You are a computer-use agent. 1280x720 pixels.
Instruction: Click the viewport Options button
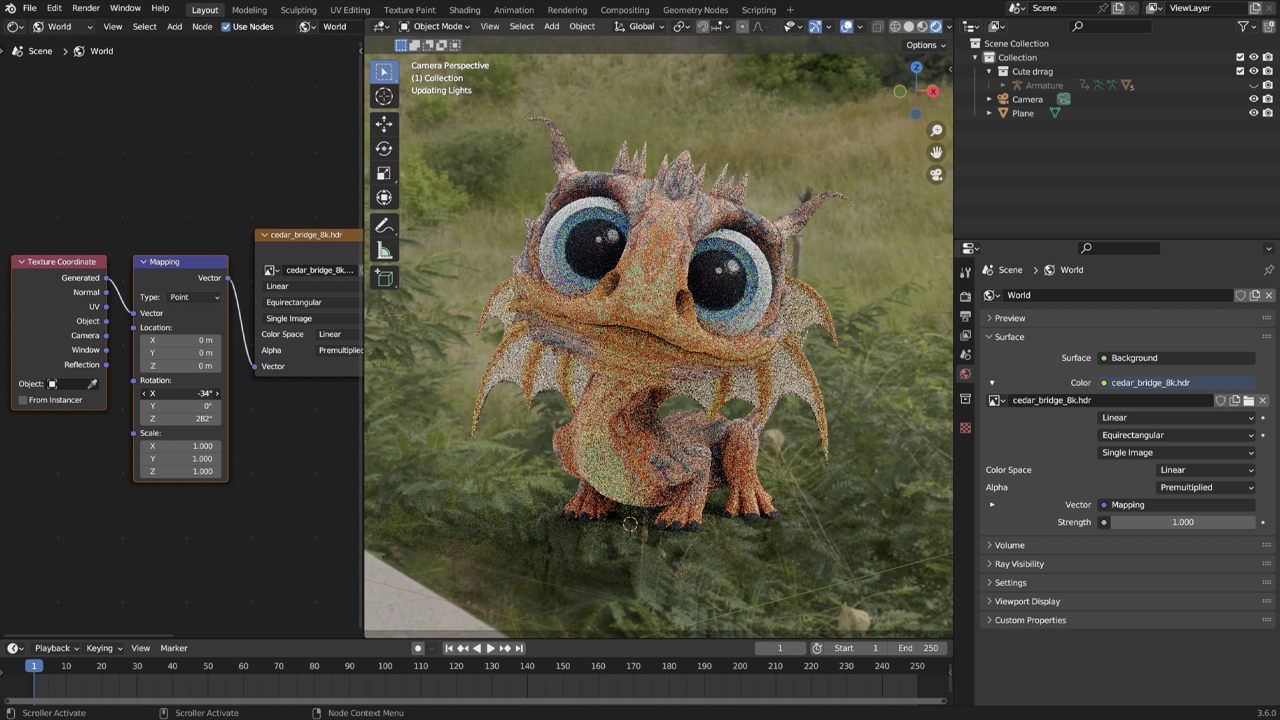(925, 45)
